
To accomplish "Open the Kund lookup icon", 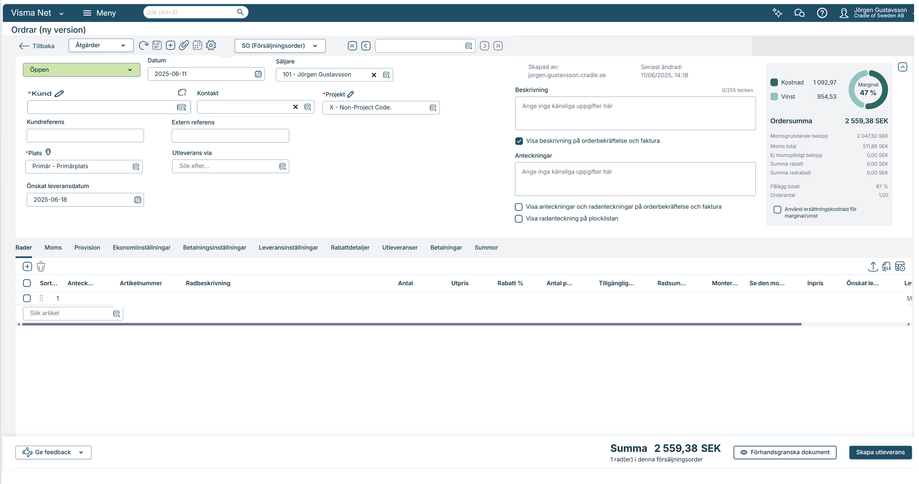I will (182, 107).
